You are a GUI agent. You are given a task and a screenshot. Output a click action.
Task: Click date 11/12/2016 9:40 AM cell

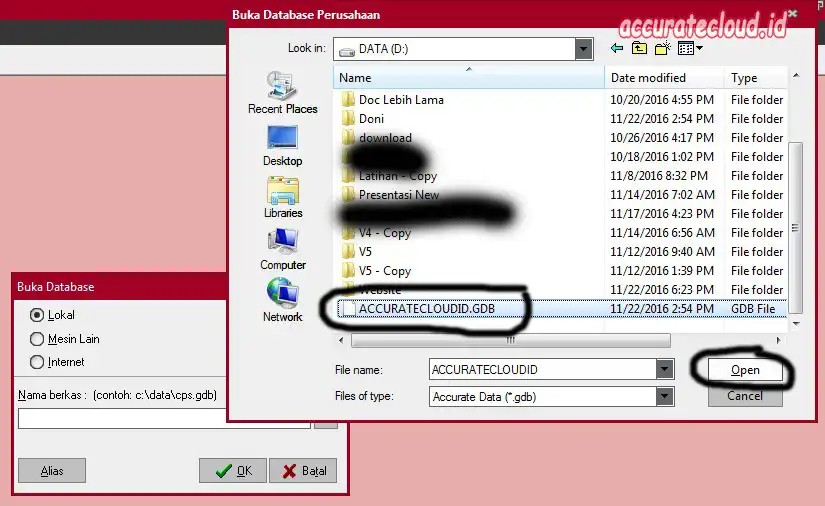(x=662, y=251)
